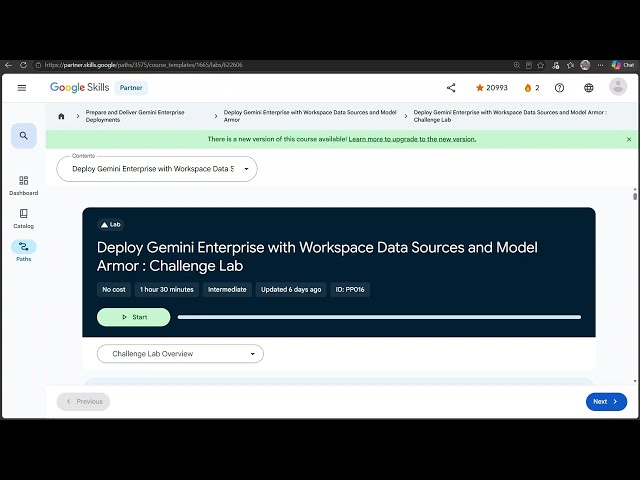Click the 'Lab' tag badge

pos(111,224)
